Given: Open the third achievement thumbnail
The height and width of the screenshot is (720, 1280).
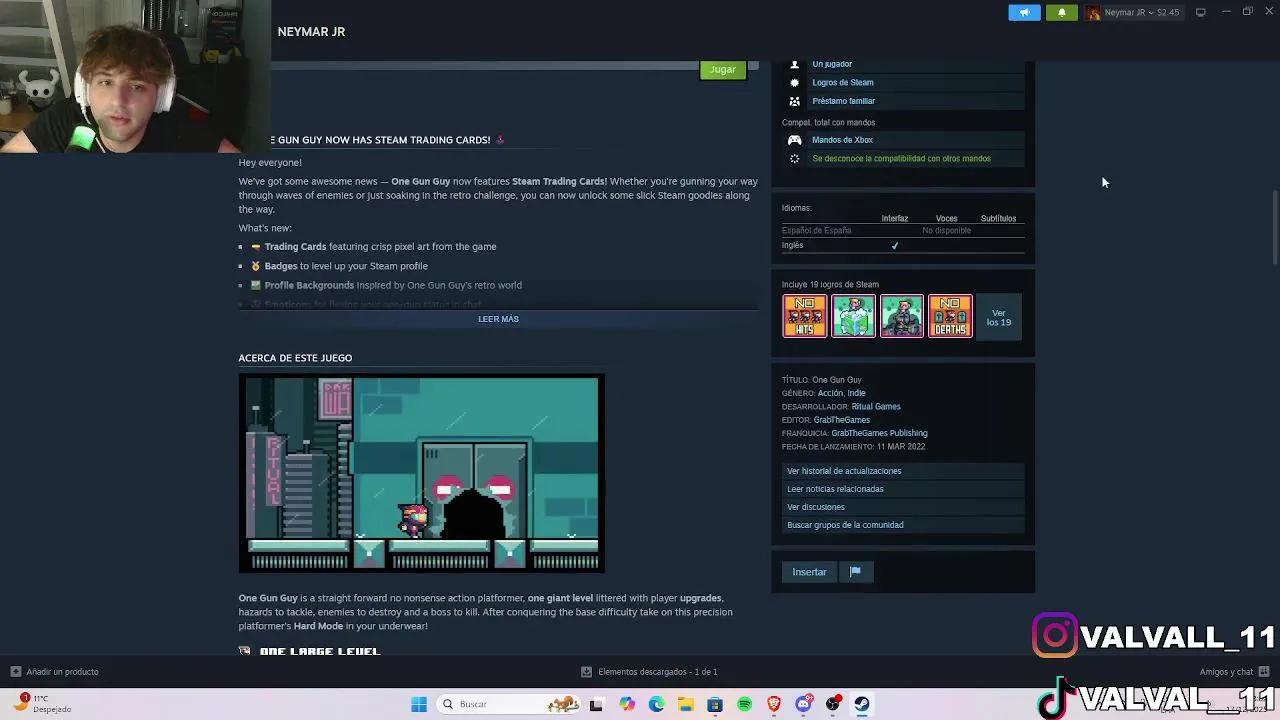Looking at the screenshot, I should tap(902, 316).
